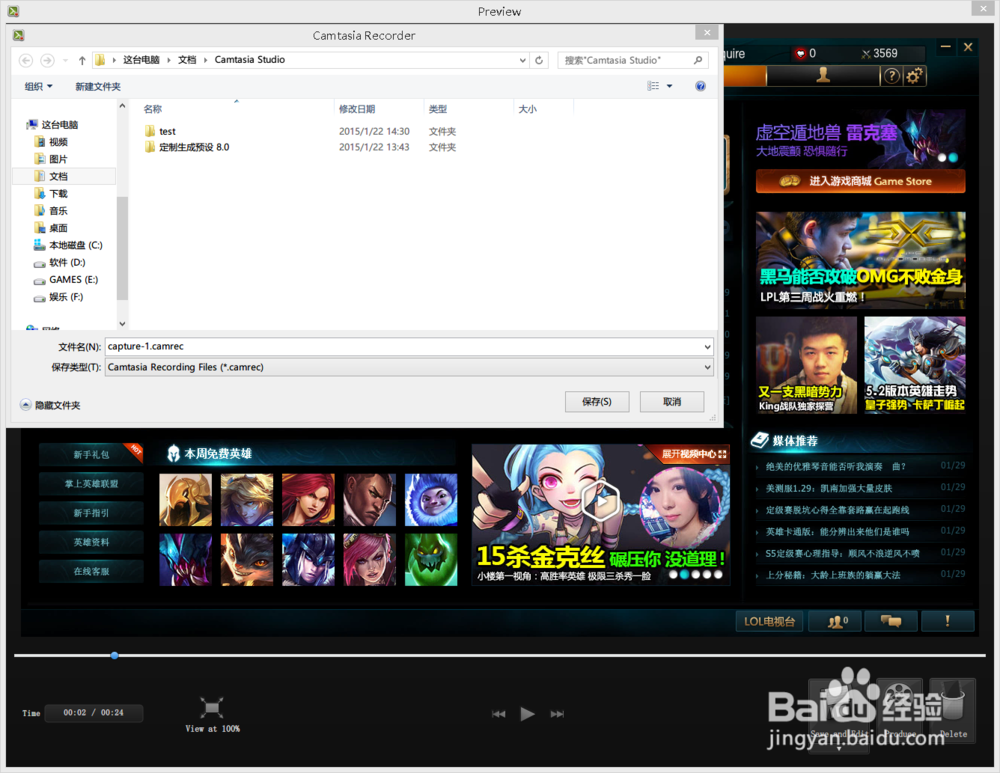Open the chat bubbles icon in game client
The width and height of the screenshot is (1000, 773).
click(x=891, y=621)
